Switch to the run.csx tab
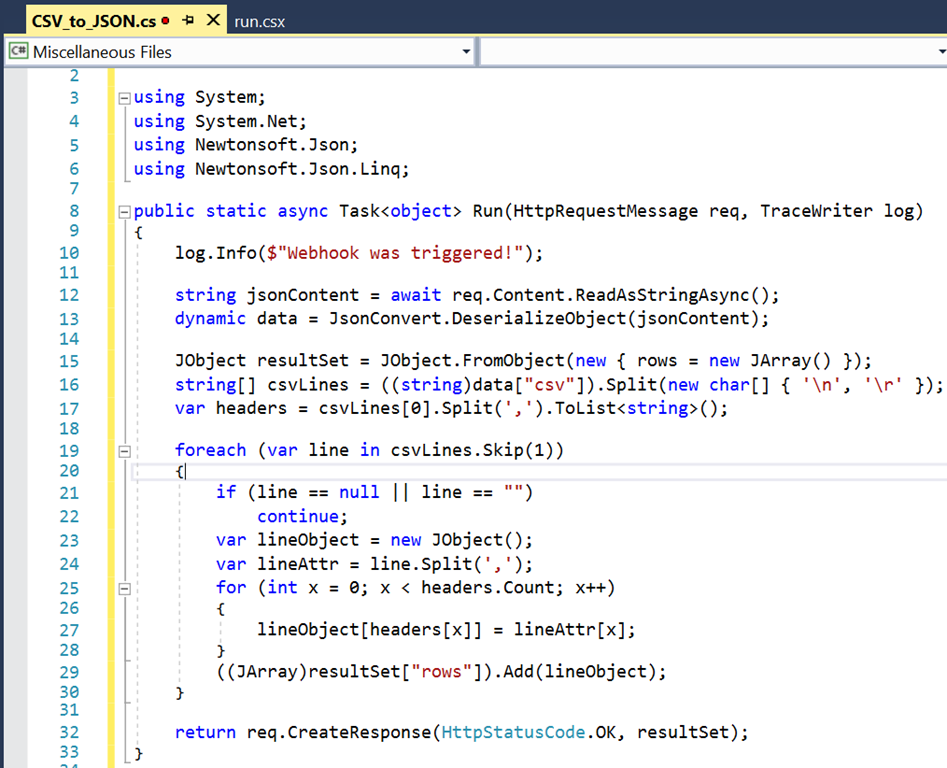This screenshot has height=768, width=947. coord(260,21)
